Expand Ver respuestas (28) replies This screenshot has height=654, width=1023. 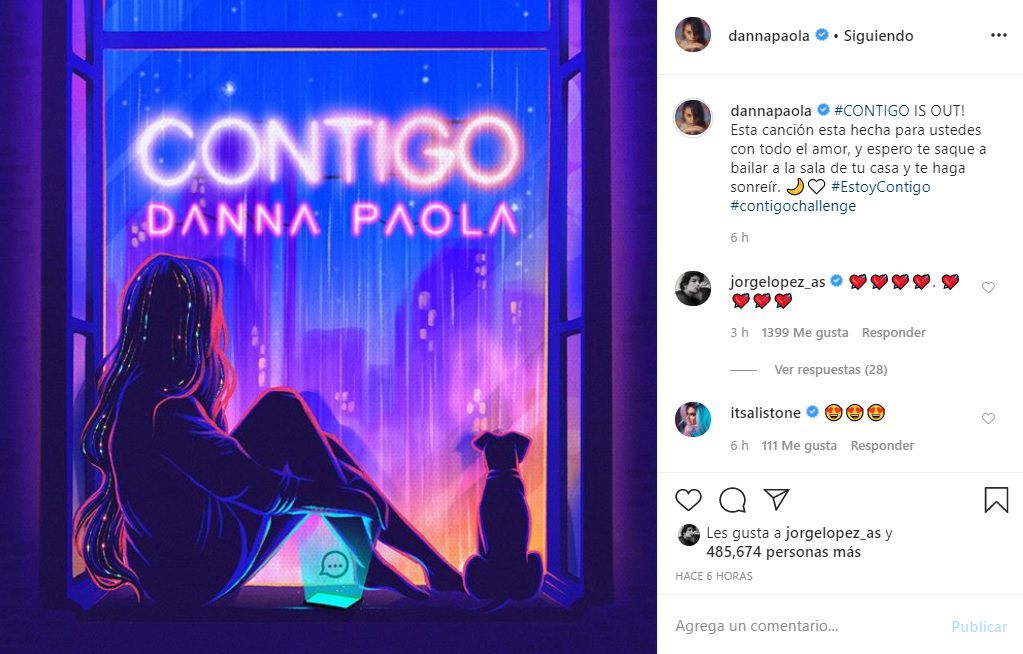click(831, 369)
